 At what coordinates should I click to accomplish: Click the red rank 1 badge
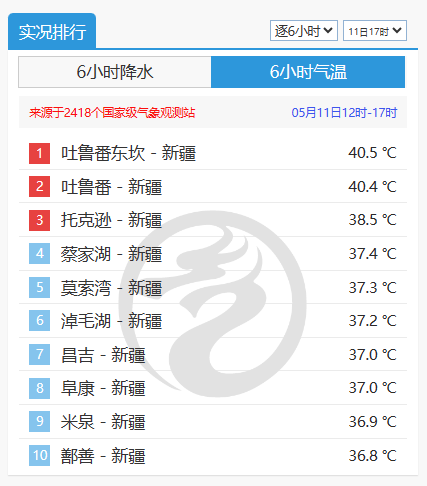pyautogui.click(x=39, y=153)
